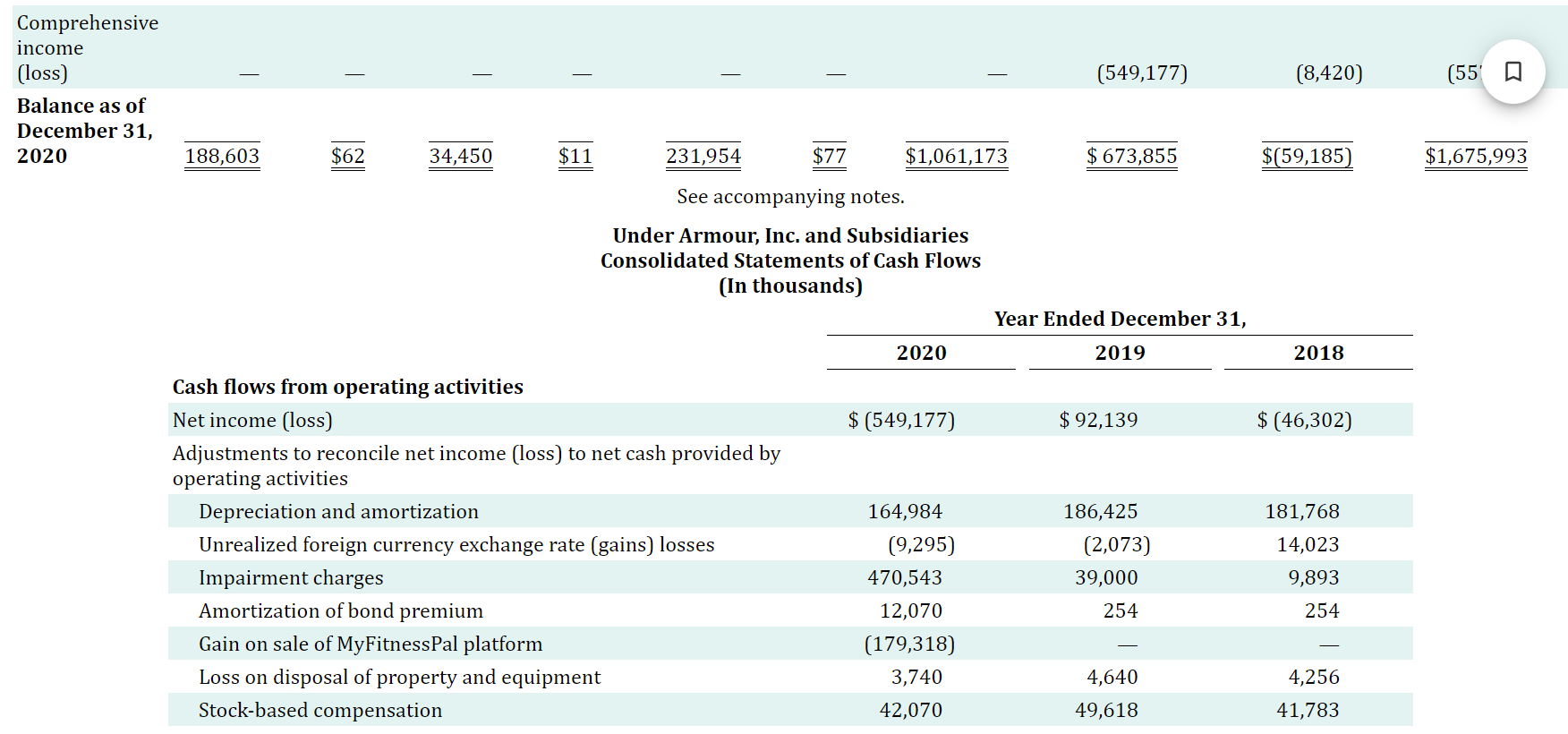Click total equity value $1,675,993
Screen dimensions: 1568x734
pos(1476,156)
